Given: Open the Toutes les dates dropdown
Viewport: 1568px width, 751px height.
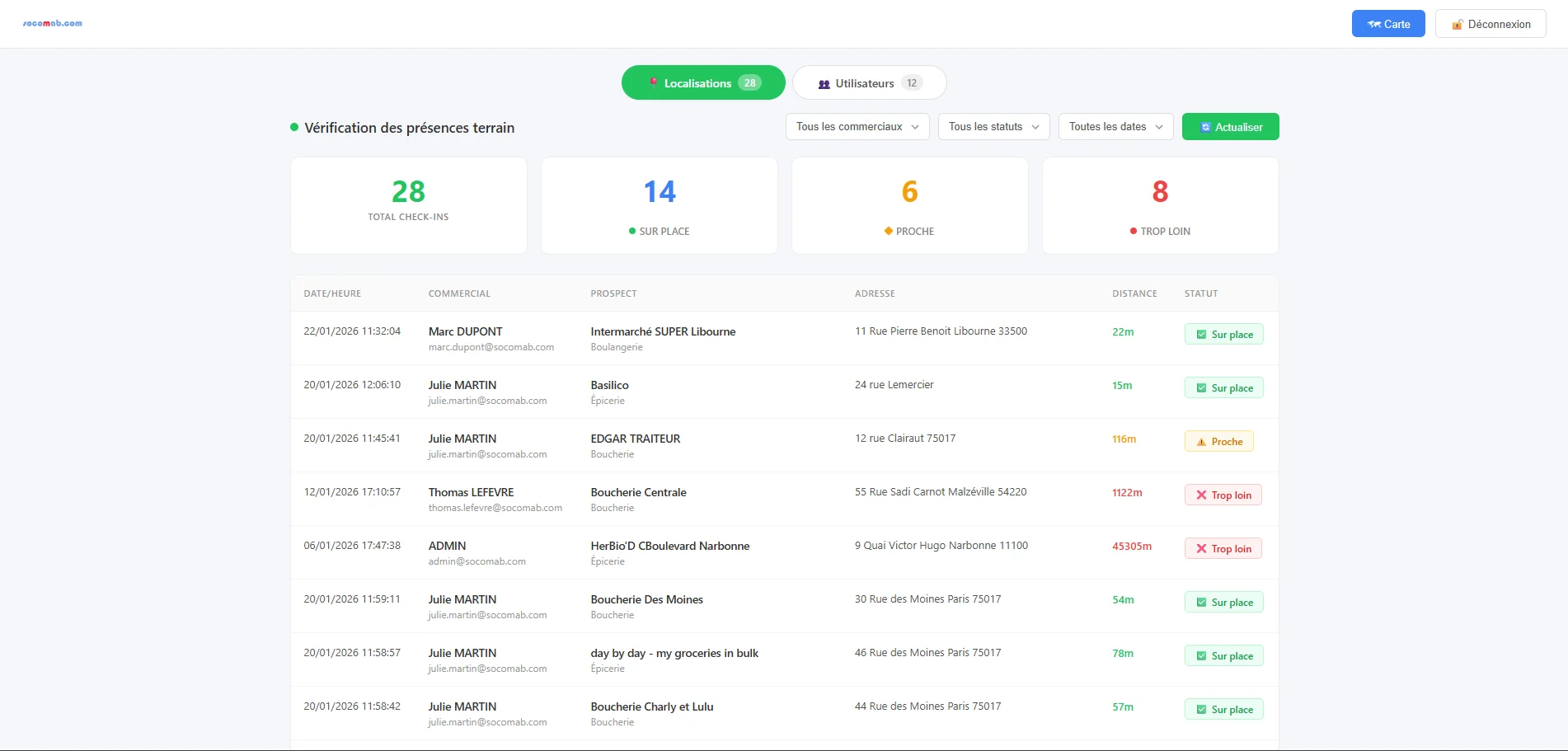Looking at the screenshot, I should (x=1115, y=127).
